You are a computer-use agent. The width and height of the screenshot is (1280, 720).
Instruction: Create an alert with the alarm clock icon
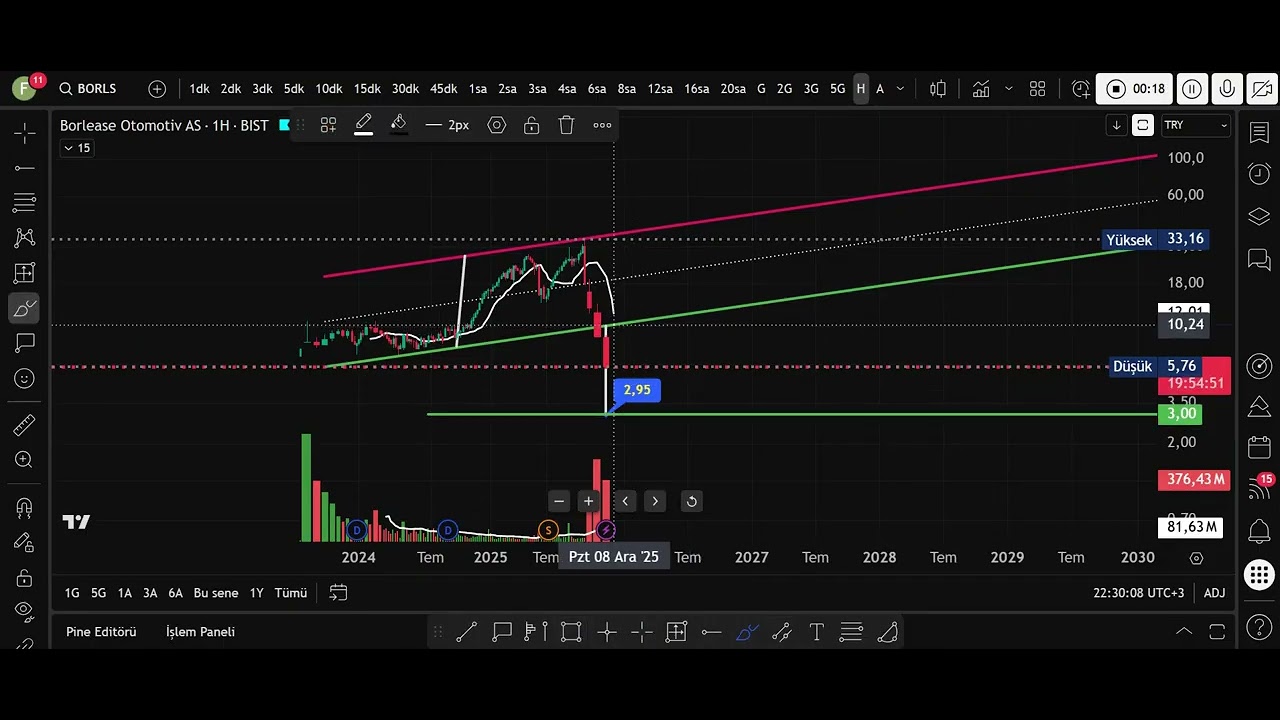click(x=1080, y=89)
